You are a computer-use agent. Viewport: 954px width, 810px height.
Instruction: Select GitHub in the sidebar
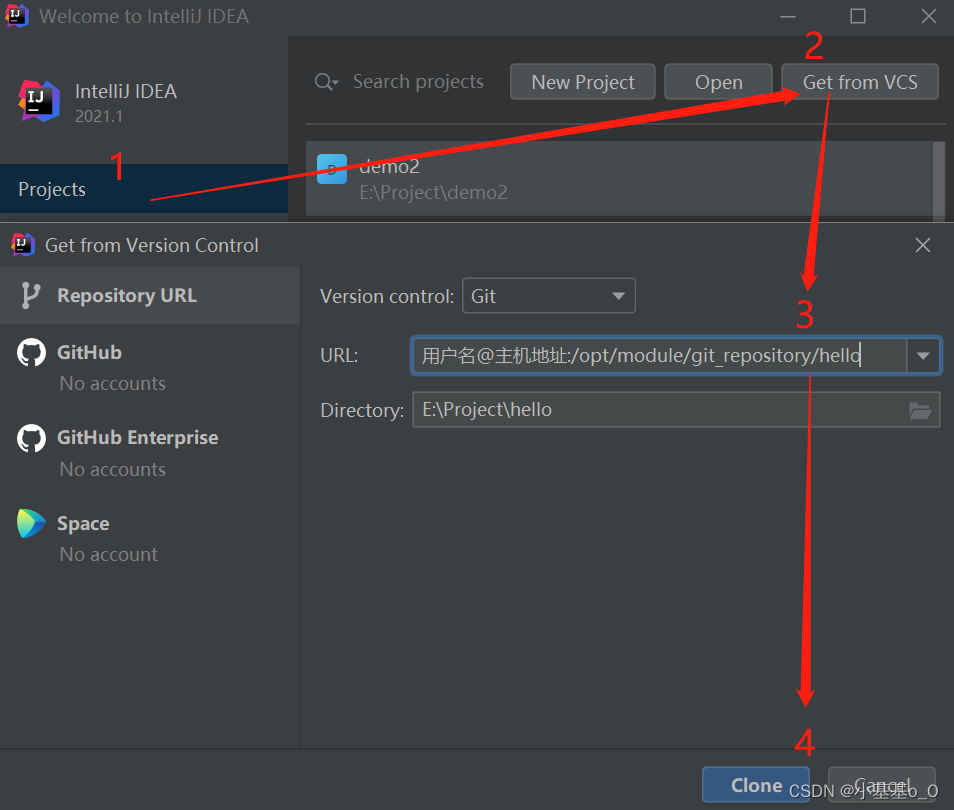(x=150, y=367)
